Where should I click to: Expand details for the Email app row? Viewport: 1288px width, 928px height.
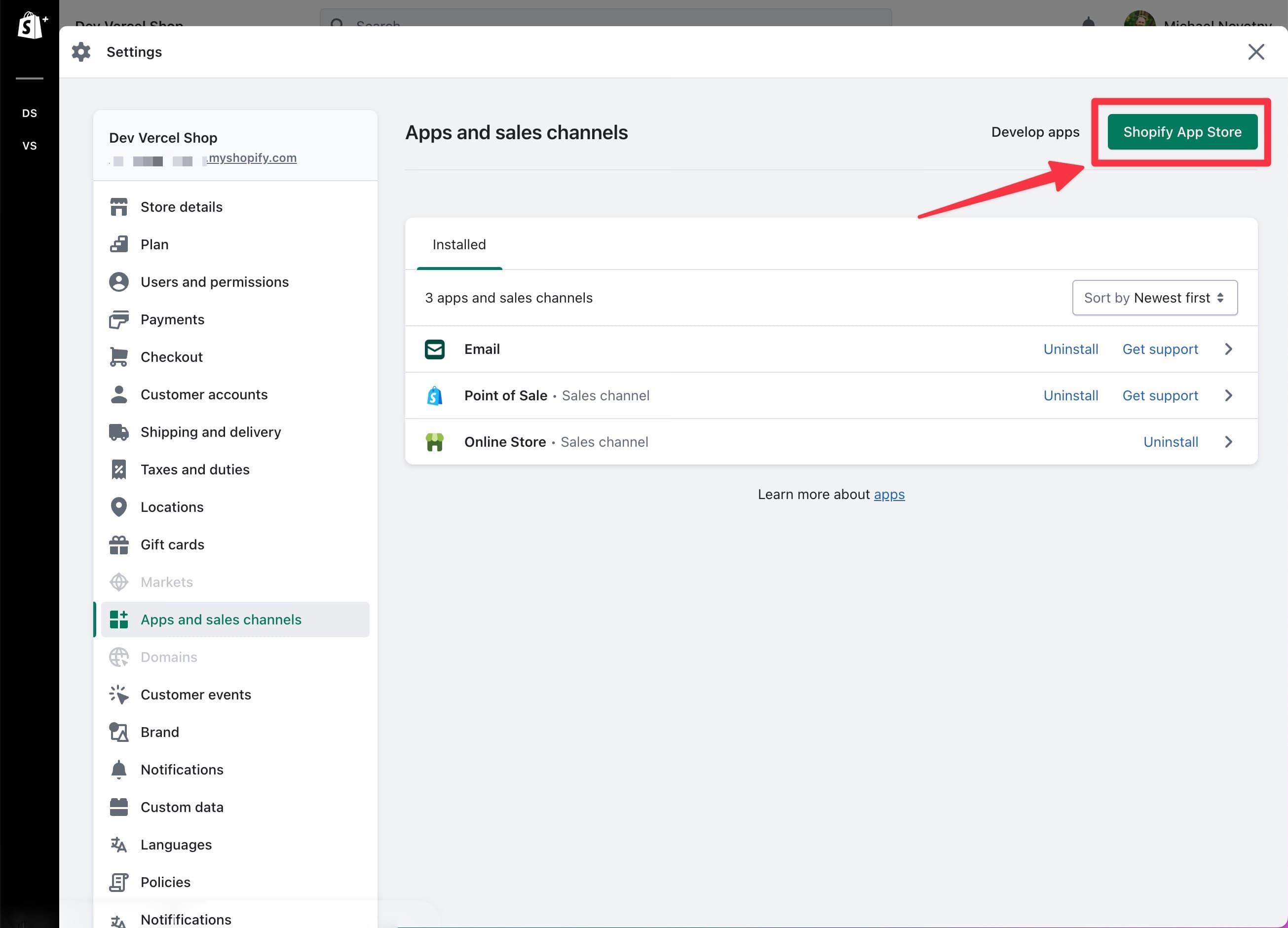pyautogui.click(x=1228, y=348)
